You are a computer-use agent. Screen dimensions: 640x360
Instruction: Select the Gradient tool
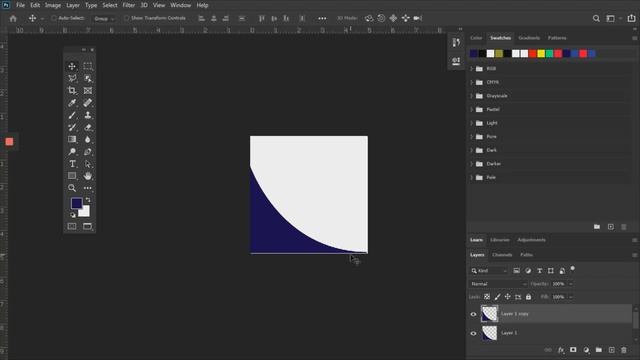point(72,140)
